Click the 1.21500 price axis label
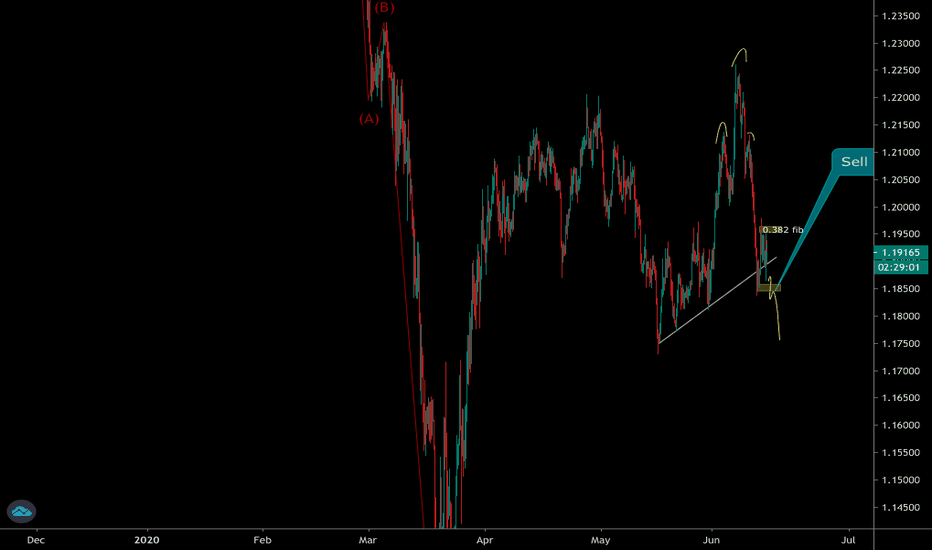932x550 pixels. 901,125
